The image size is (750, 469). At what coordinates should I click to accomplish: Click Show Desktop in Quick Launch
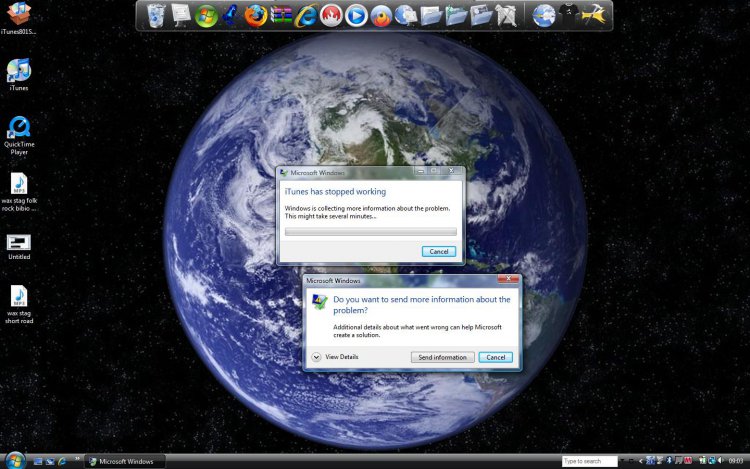click(38, 461)
